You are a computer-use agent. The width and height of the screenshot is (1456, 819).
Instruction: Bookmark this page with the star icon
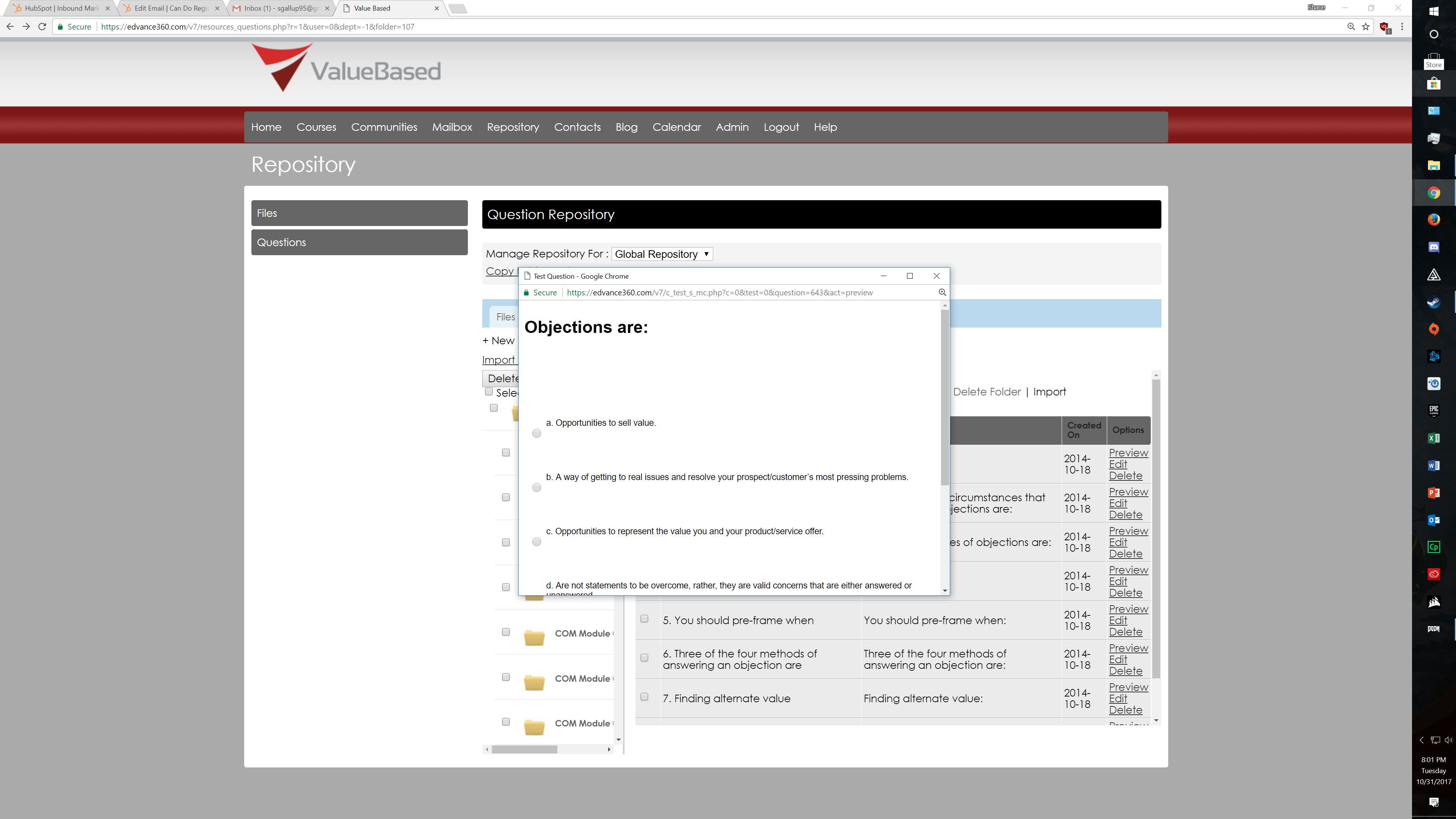1365,27
